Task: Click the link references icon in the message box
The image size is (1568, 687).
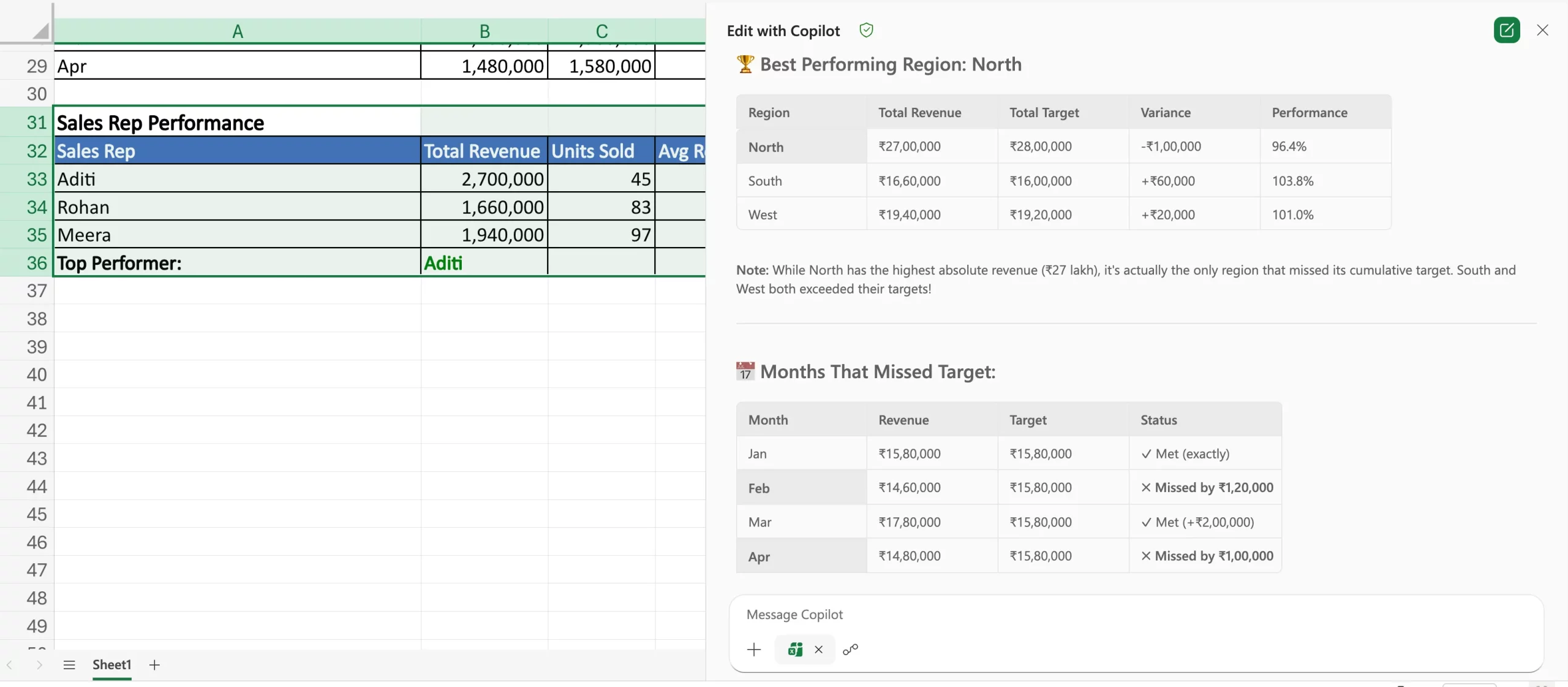Action: [851, 650]
